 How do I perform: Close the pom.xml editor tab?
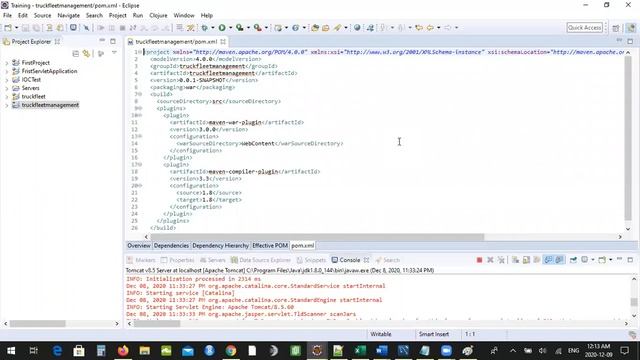(223, 42)
